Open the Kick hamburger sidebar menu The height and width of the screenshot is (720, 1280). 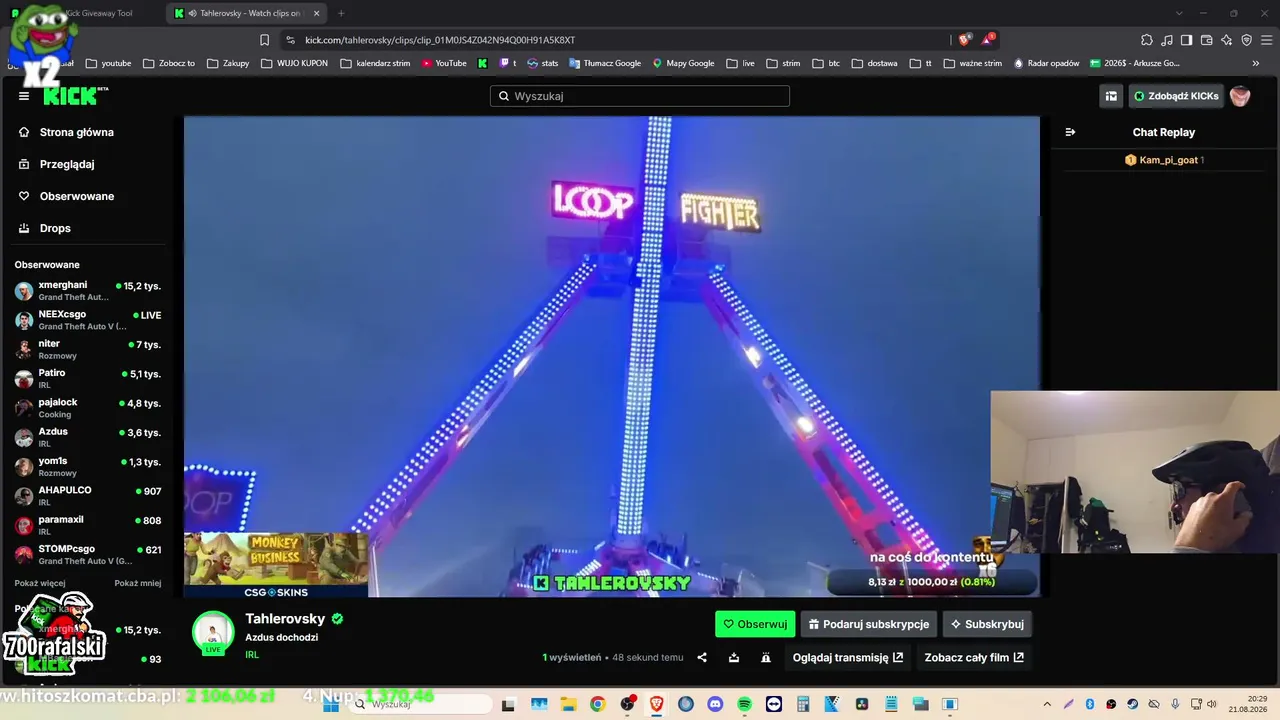(x=24, y=96)
